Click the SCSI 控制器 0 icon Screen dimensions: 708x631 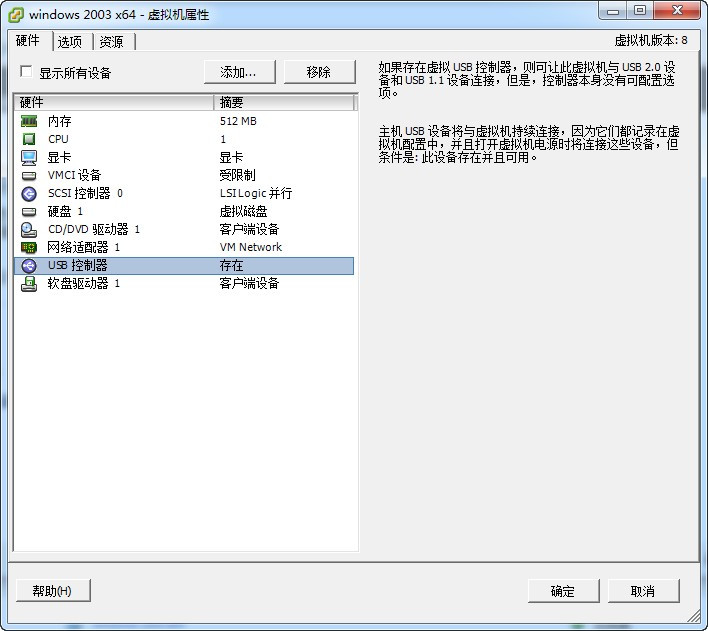(x=29, y=193)
